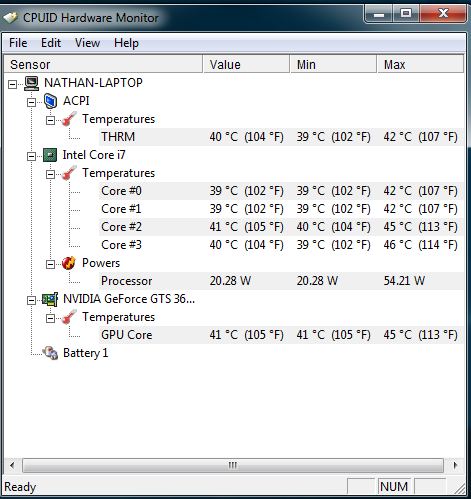The width and height of the screenshot is (471, 499).
Task: Click the Ready status bar text
Action: click(20, 487)
